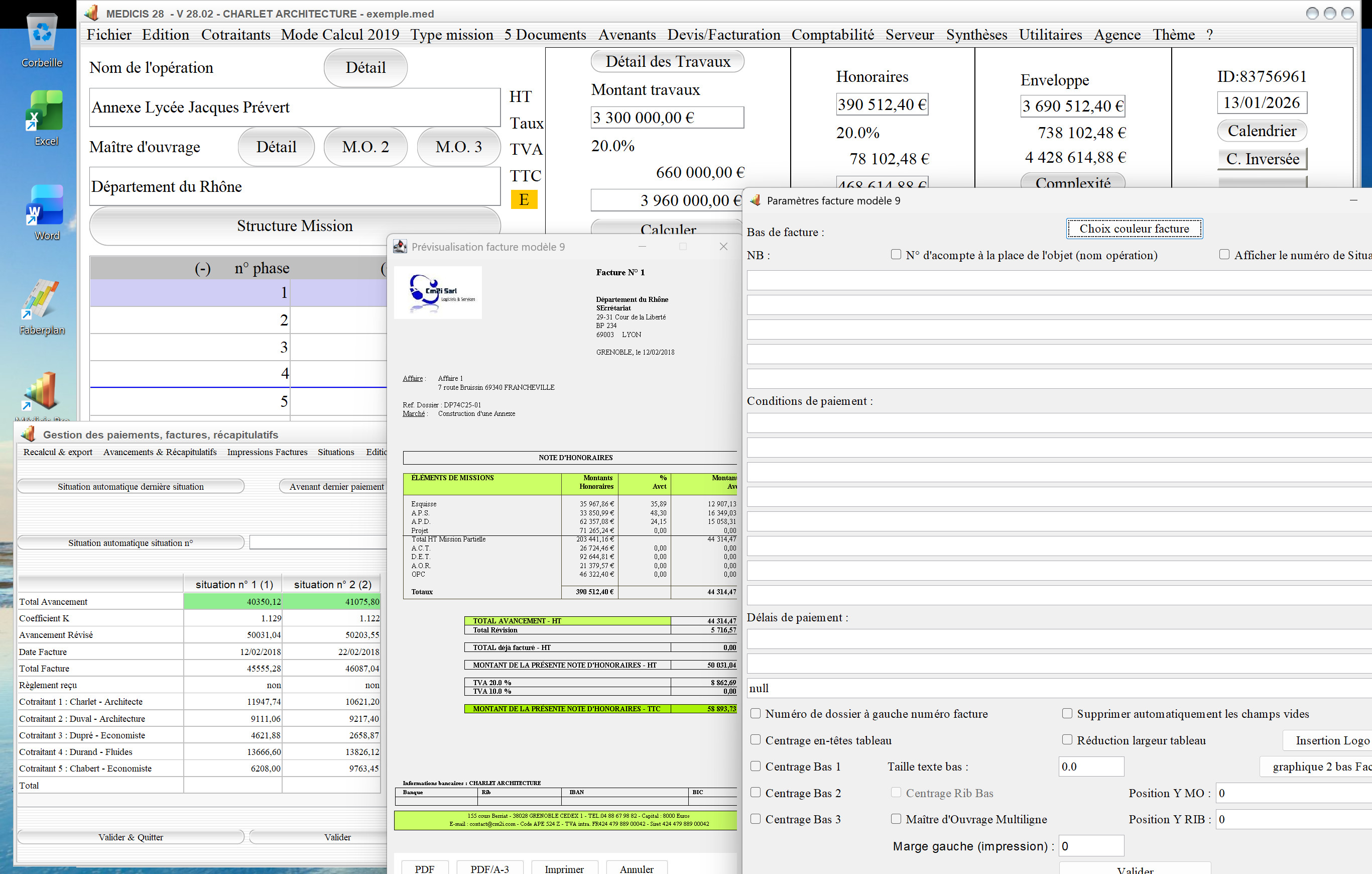Click the Structure Mission button
The image size is (1372, 874).
(x=295, y=226)
